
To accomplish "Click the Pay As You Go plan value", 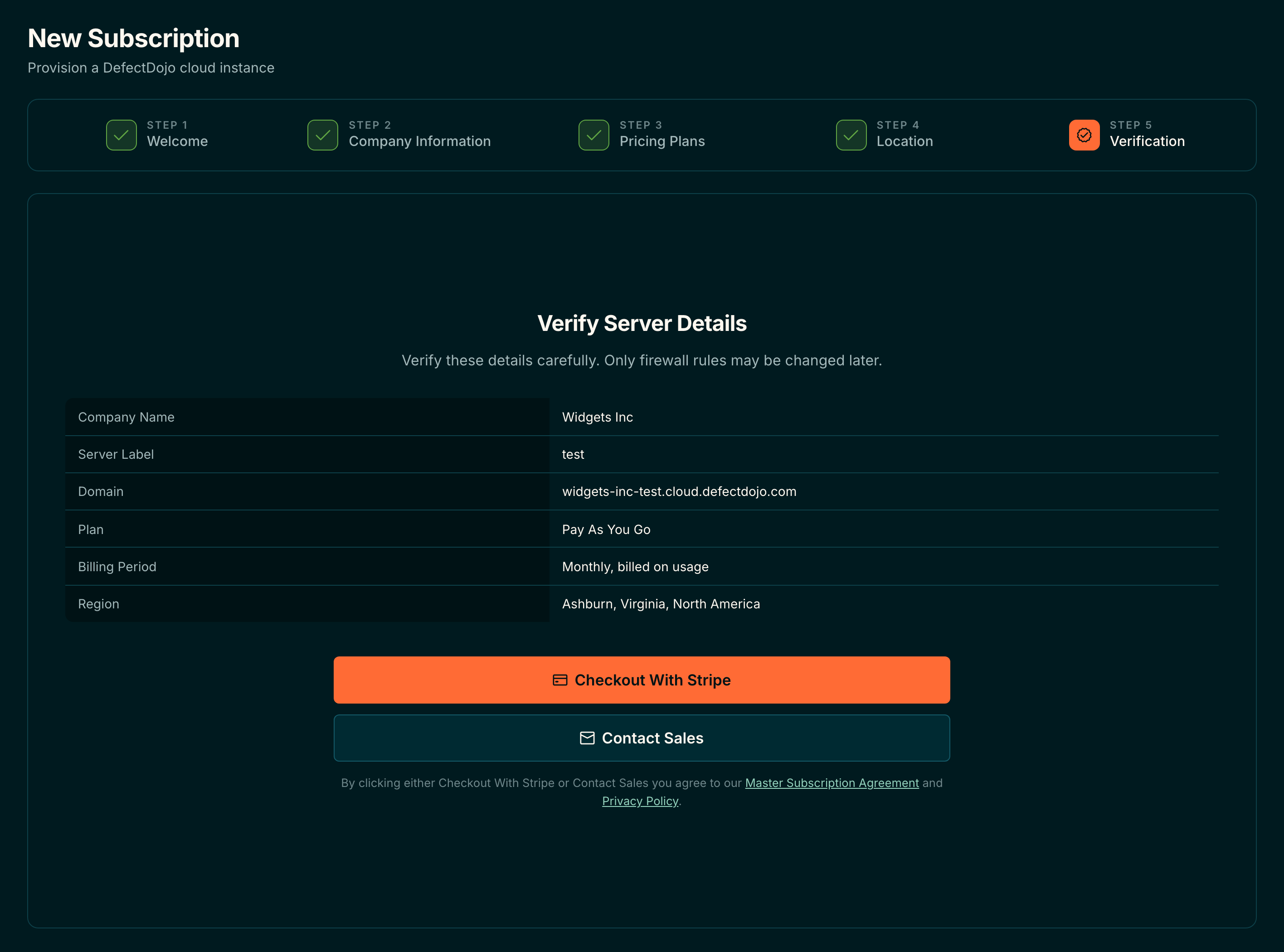I will [606, 529].
